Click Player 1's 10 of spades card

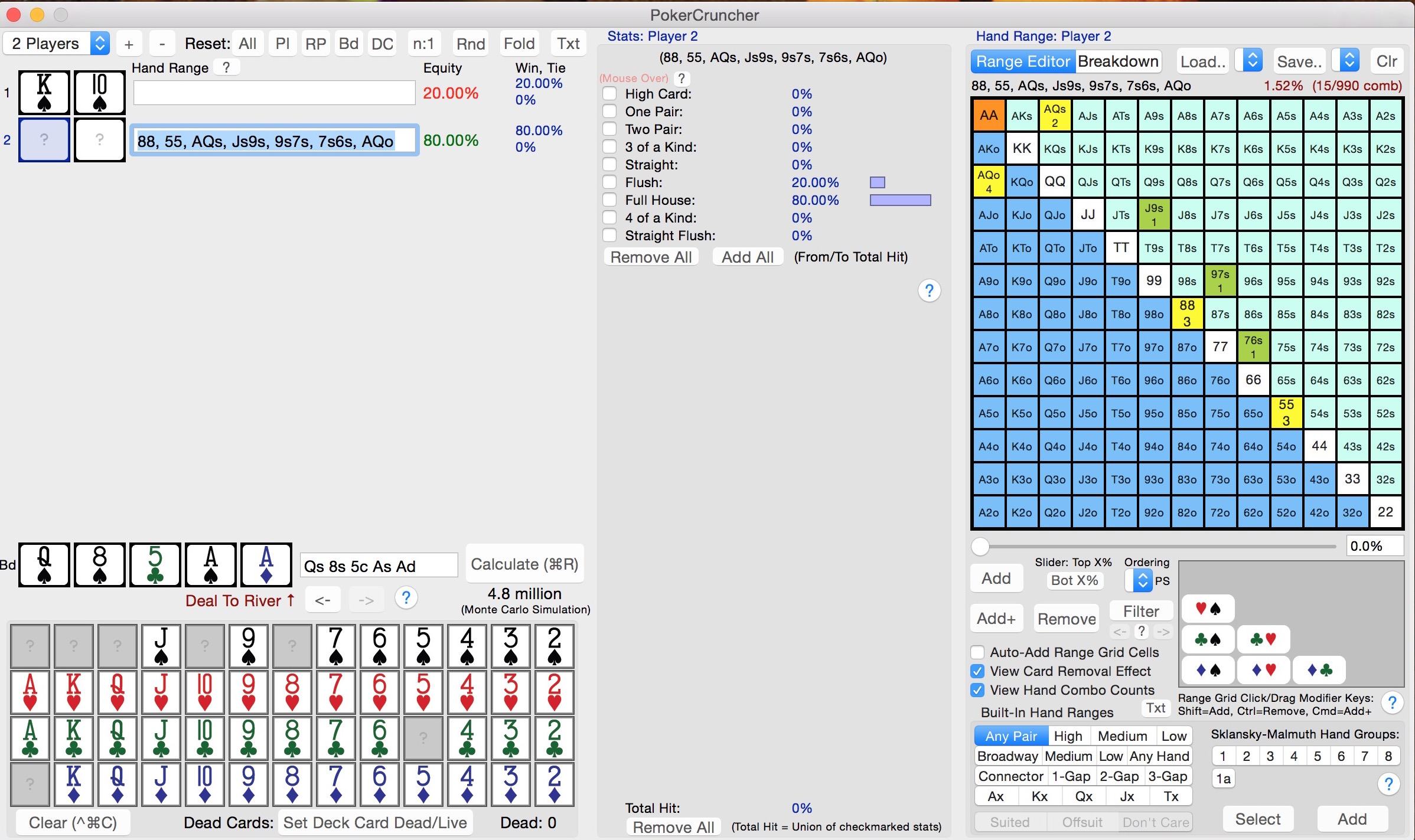100,93
